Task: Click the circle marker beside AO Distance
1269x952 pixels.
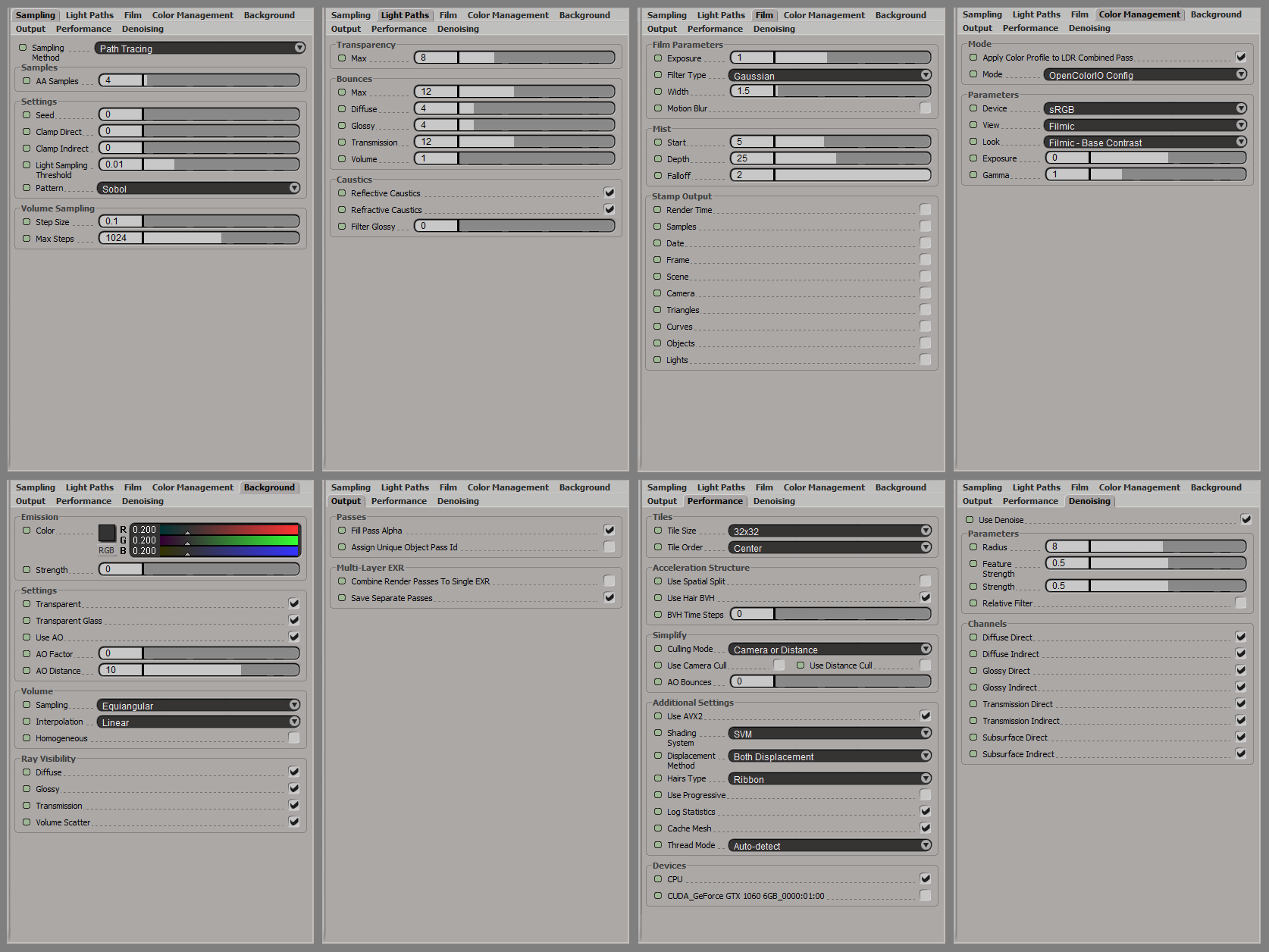Action: tap(27, 671)
